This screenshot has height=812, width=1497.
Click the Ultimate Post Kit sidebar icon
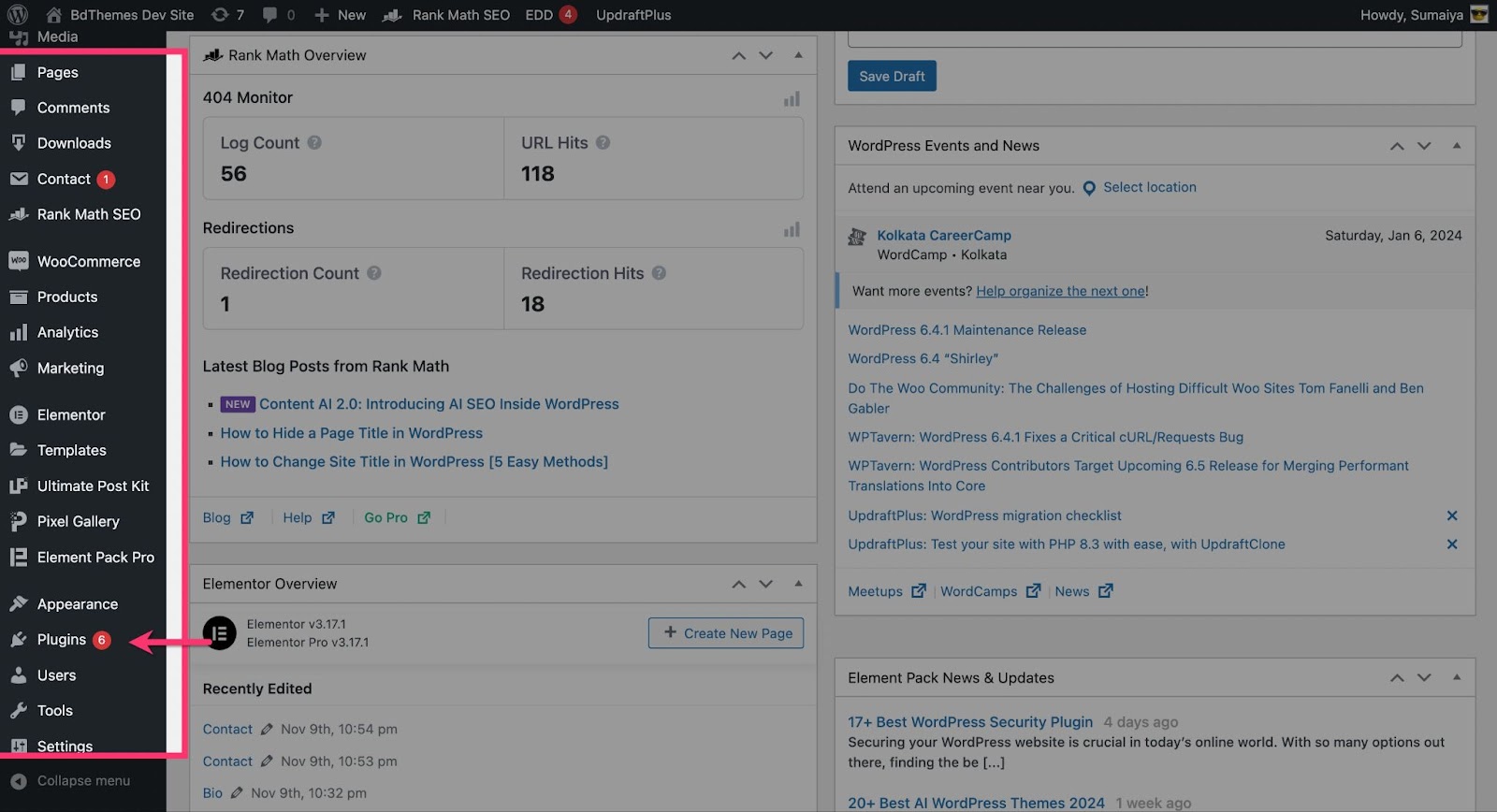(x=19, y=486)
